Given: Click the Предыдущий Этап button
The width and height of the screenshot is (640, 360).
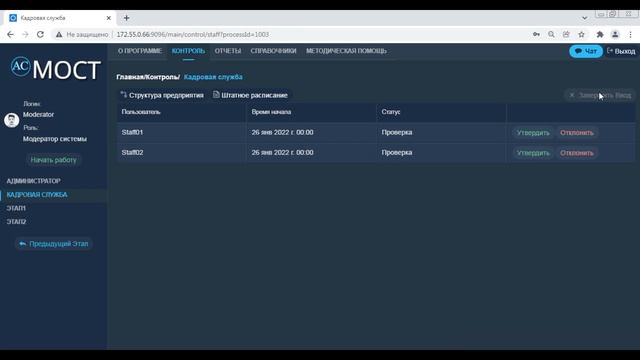Looking at the screenshot, I should pyautogui.click(x=53, y=244).
